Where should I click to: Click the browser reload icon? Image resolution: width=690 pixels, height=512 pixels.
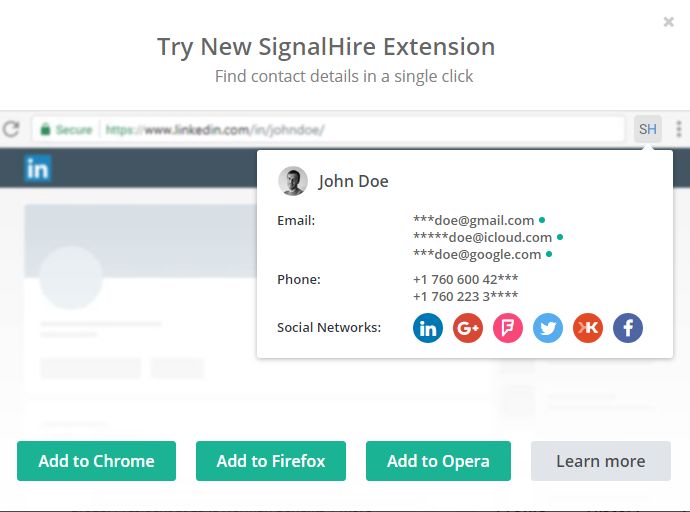[11, 129]
